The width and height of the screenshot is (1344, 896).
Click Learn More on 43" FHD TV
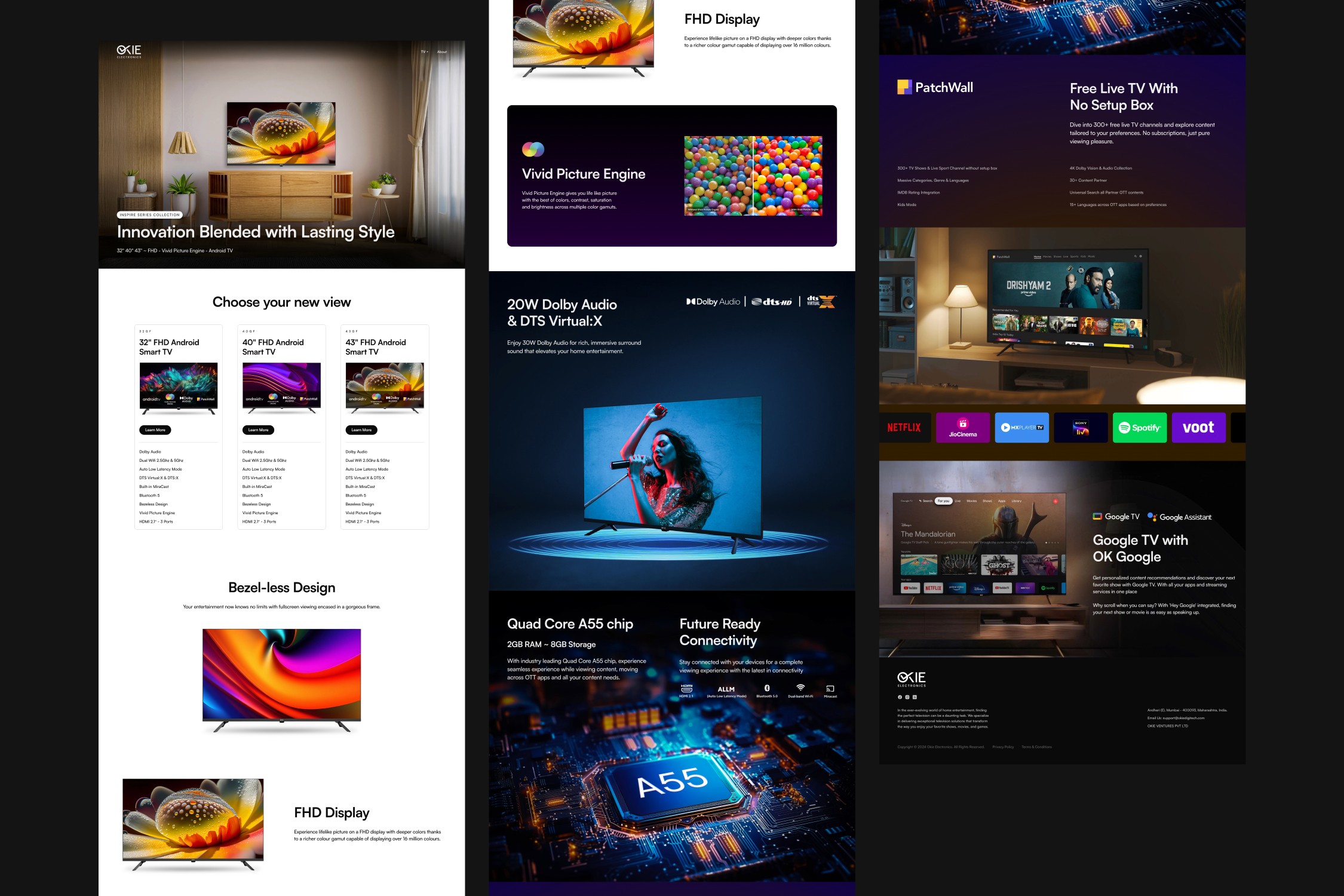pyautogui.click(x=361, y=430)
